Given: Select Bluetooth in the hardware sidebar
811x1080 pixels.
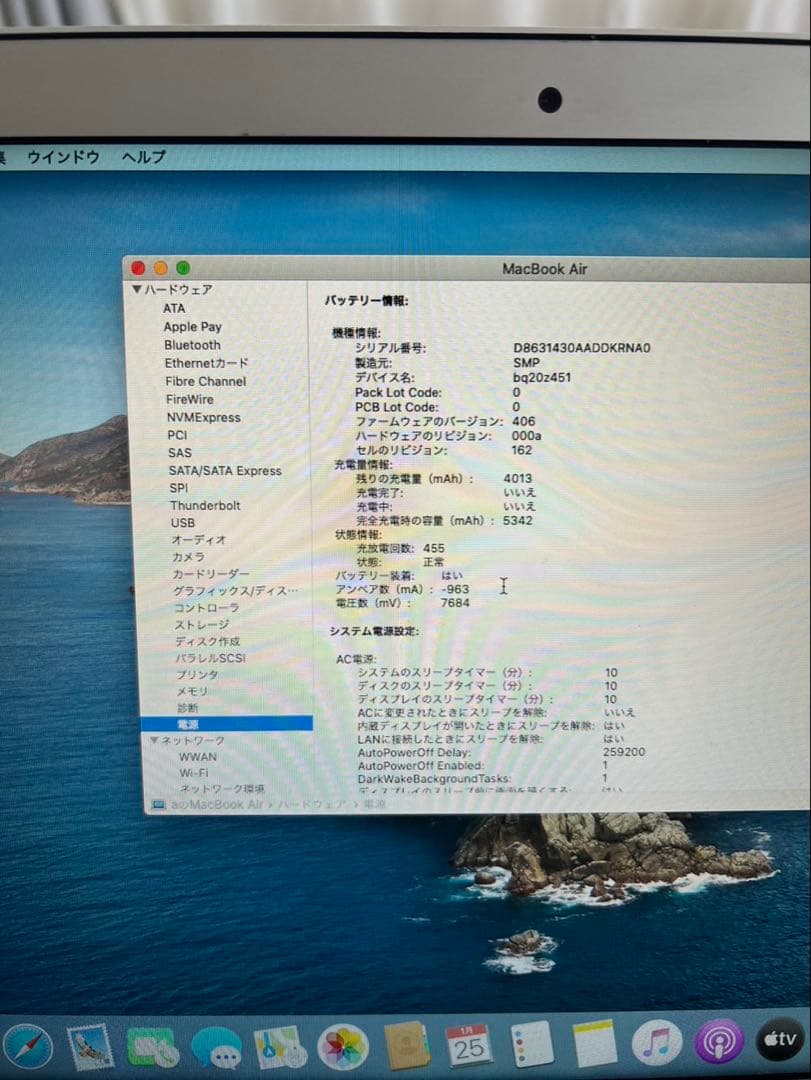Looking at the screenshot, I should click(x=192, y=345).
